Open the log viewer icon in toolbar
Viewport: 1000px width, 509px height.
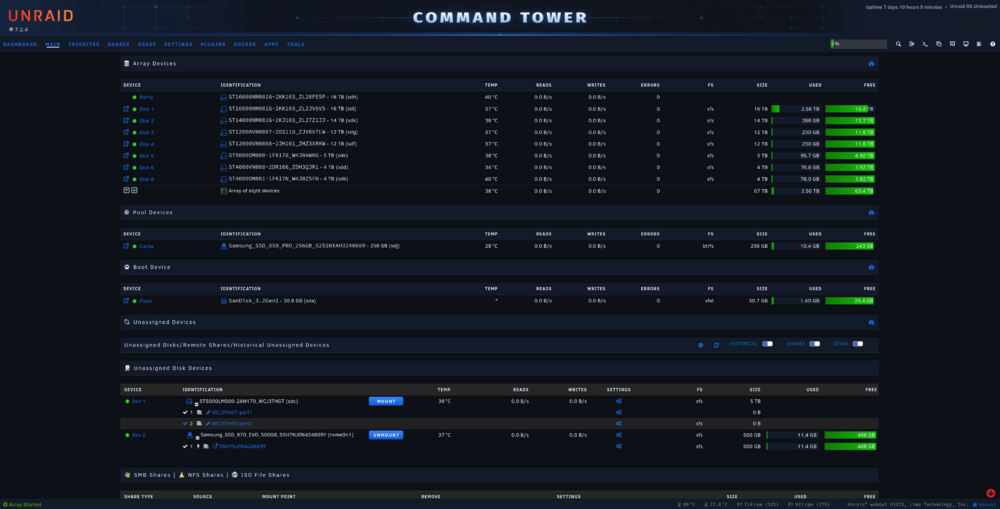pos(979,44)
